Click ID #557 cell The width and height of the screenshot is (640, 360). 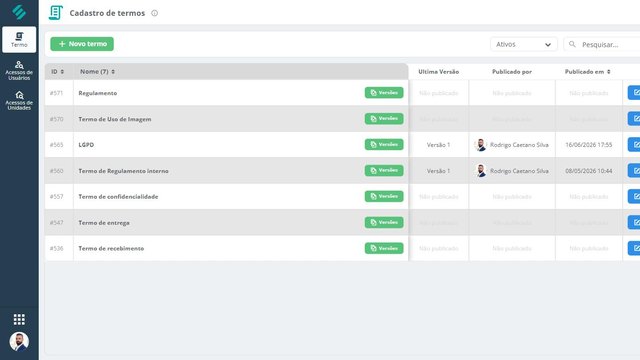tap(56, 197)
